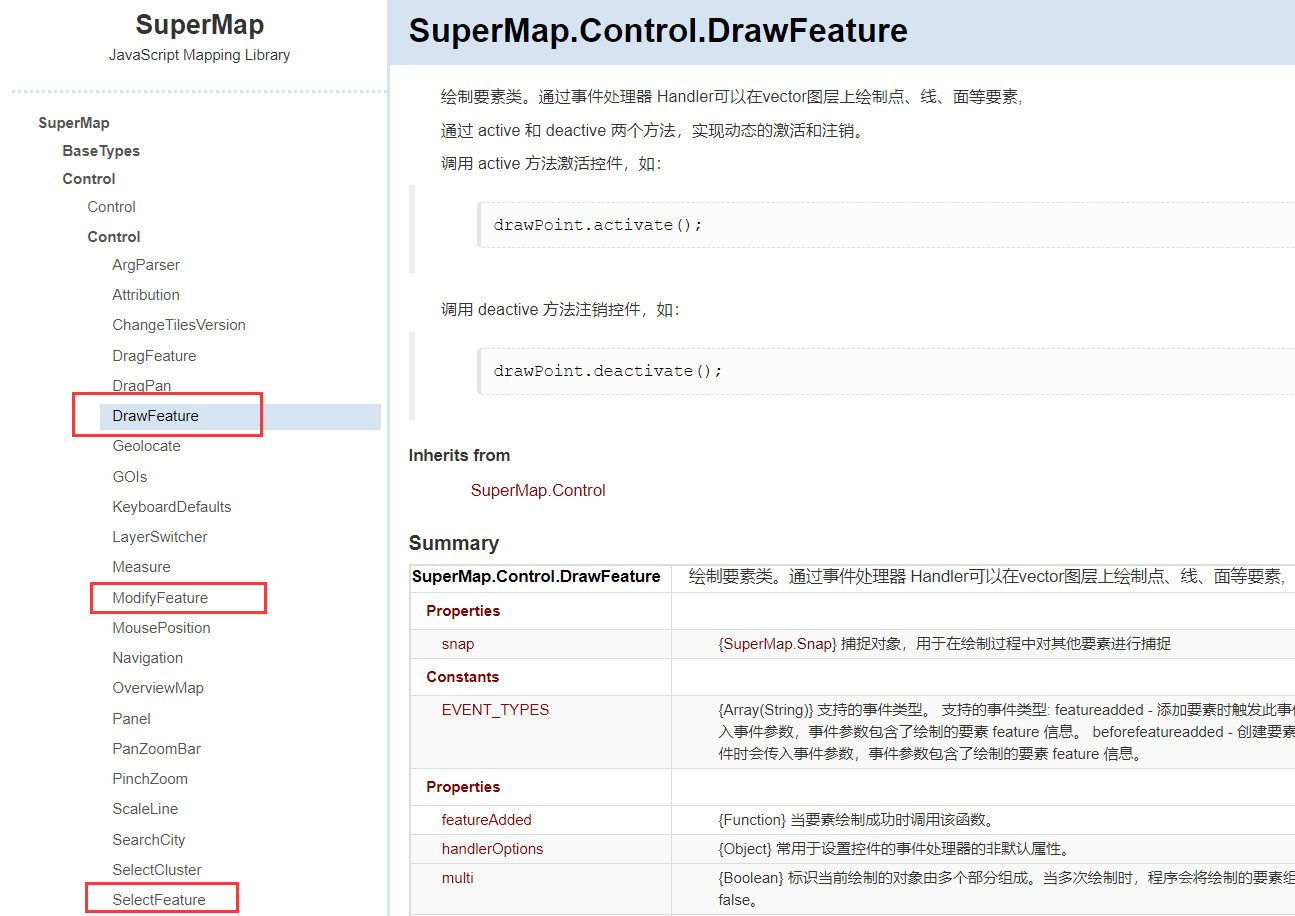Open the SelectCluster page
Viewport: 1295px width, 916px height.
click(157, 870)
